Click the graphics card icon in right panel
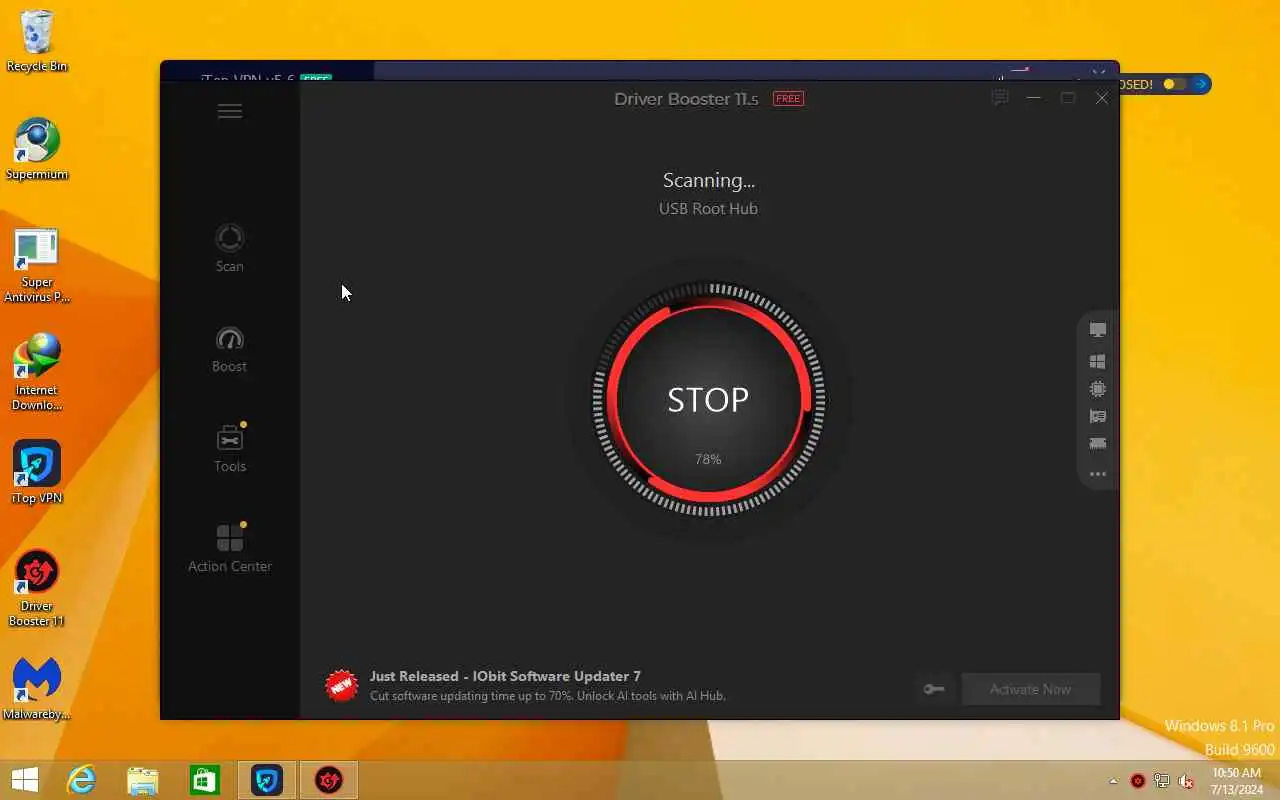Viewport: 1280px width, 800px height. (1098, 416)
